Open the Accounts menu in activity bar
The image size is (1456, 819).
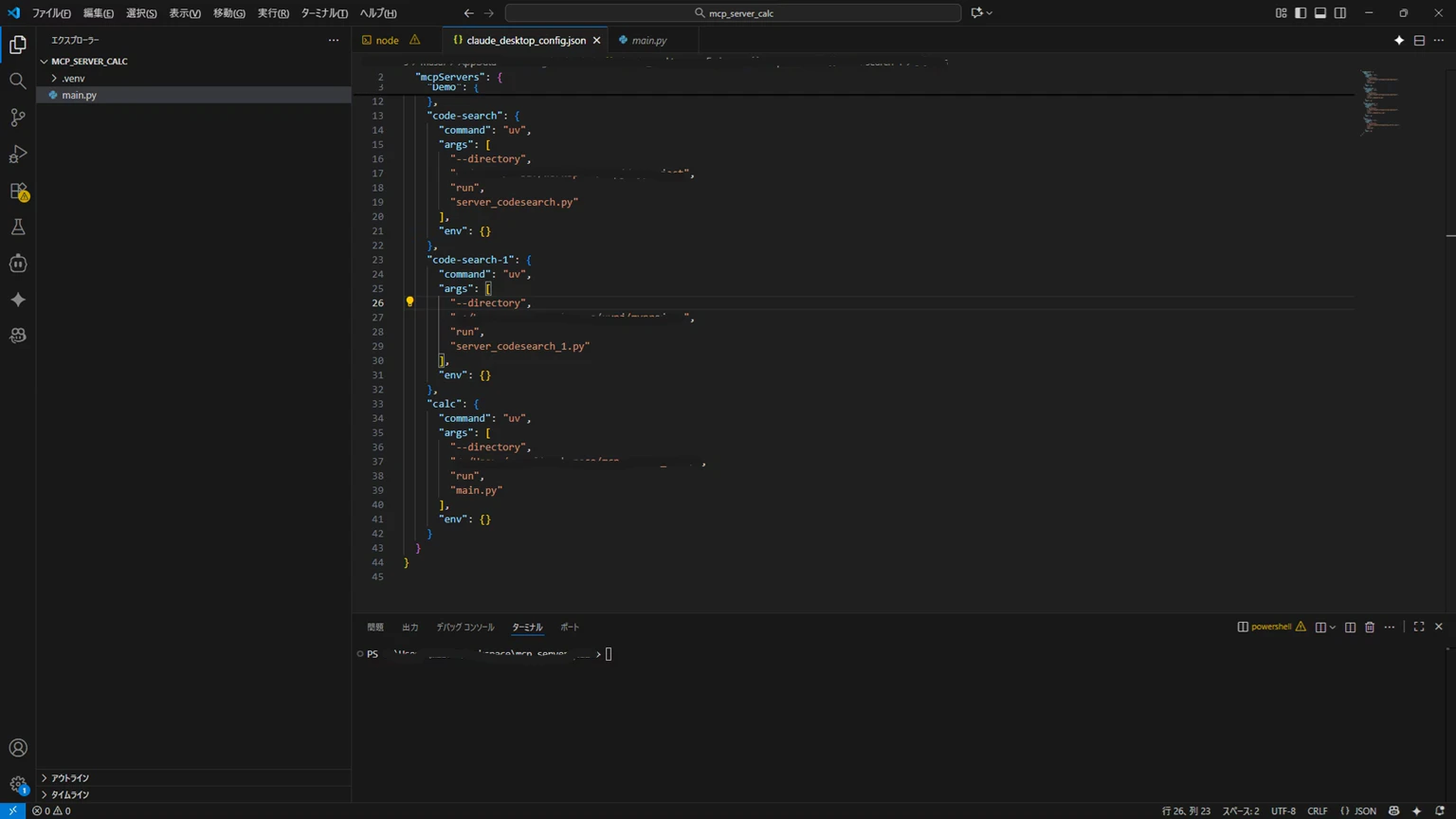click(18, 748)
